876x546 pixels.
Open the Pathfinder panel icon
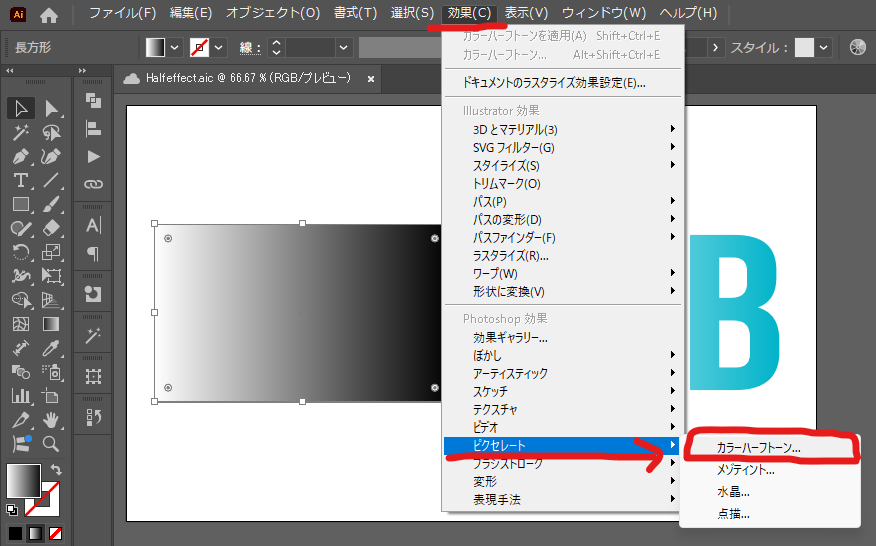pyautogui.click(x=93, y=101)
